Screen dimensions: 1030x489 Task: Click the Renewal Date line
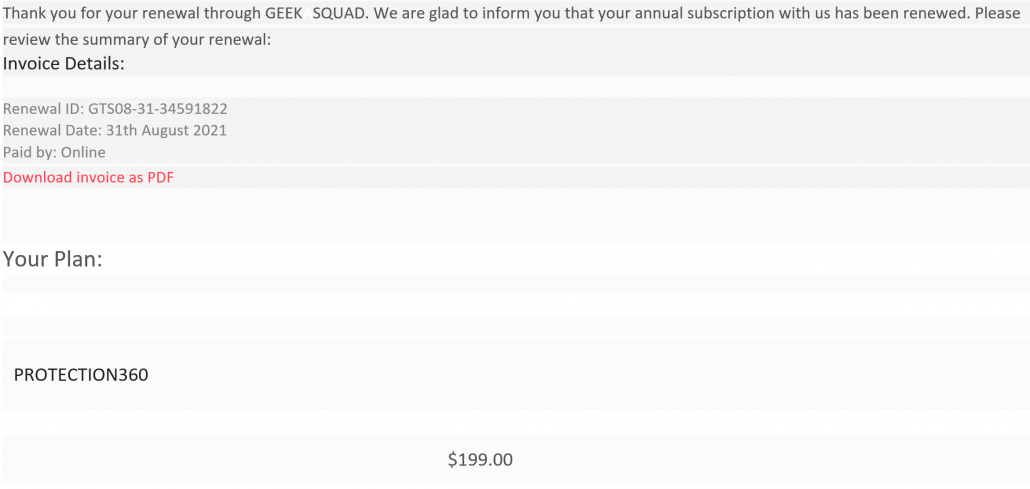coord(115,130)
